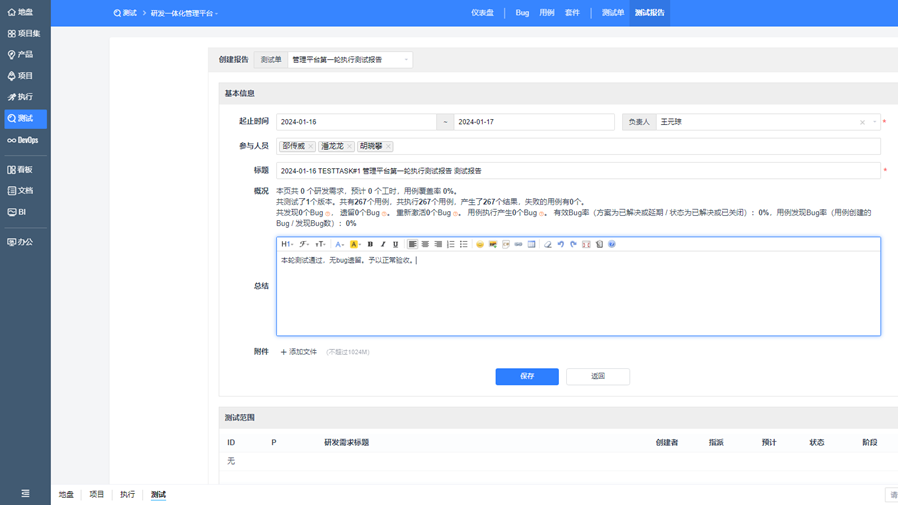Click the 返回 button
898x507 pixels.
pyautogui.click(x=598, y=376)
